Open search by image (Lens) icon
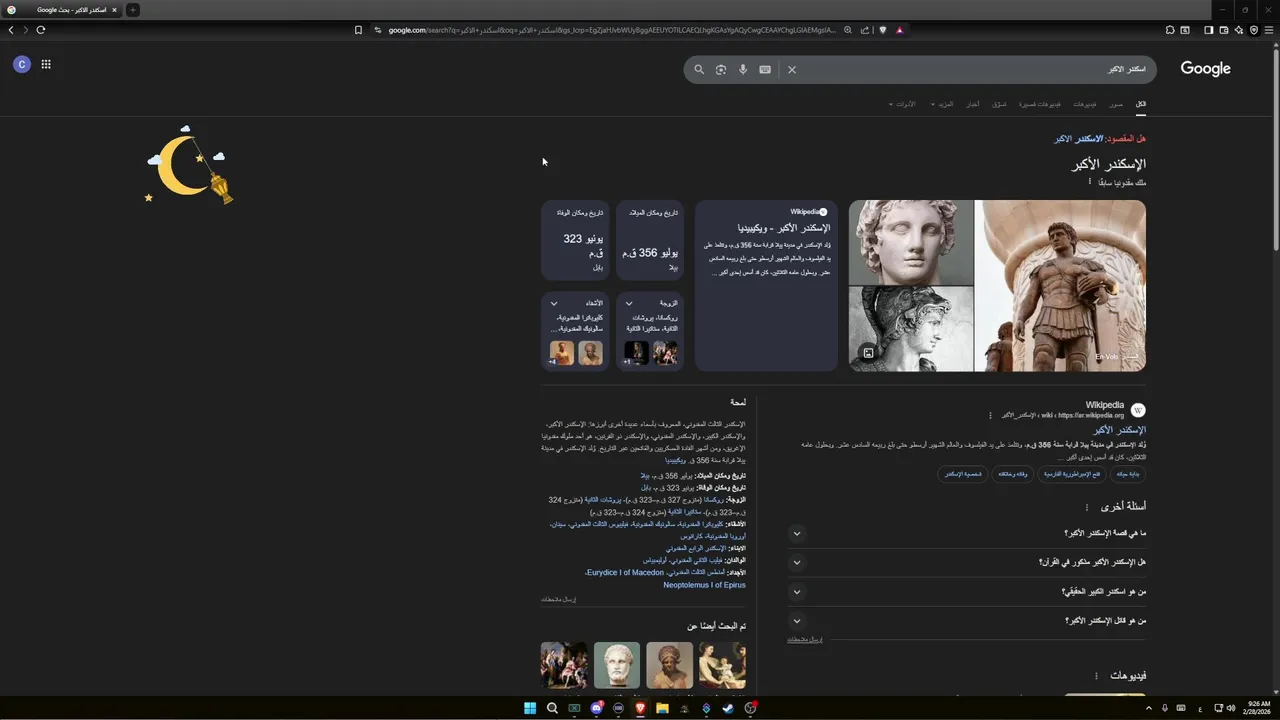The image size is (1280, 720). (x=721, y=70)
